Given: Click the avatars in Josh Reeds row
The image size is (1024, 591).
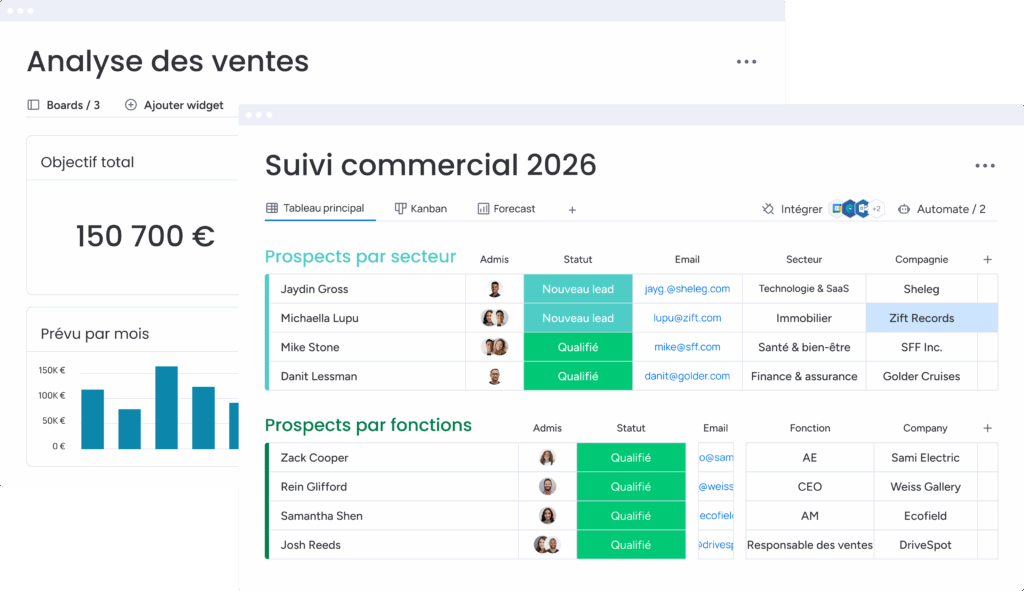Looking at the screenshot, I should 547,545.
